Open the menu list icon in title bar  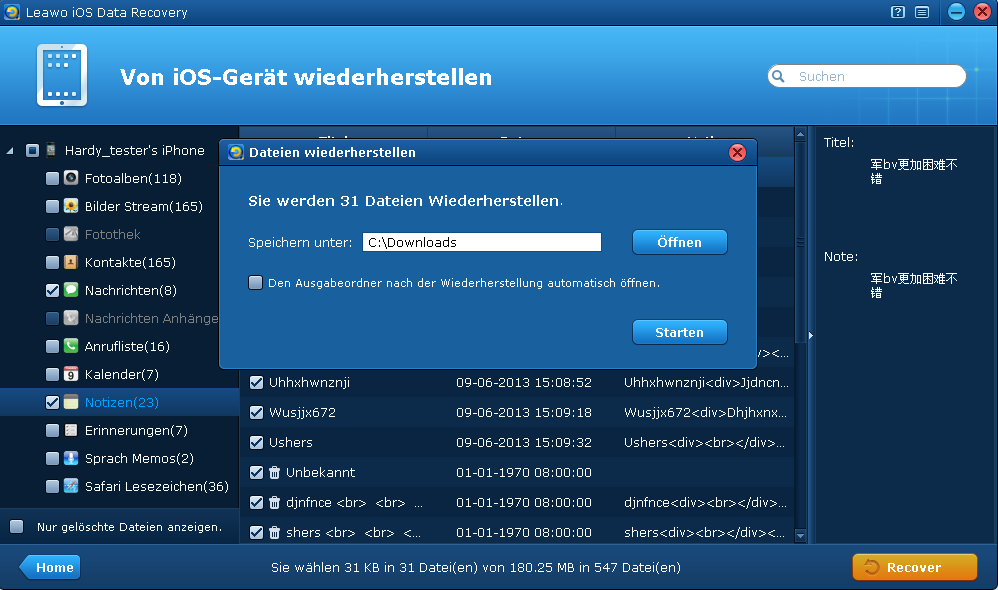pos(922,12)
